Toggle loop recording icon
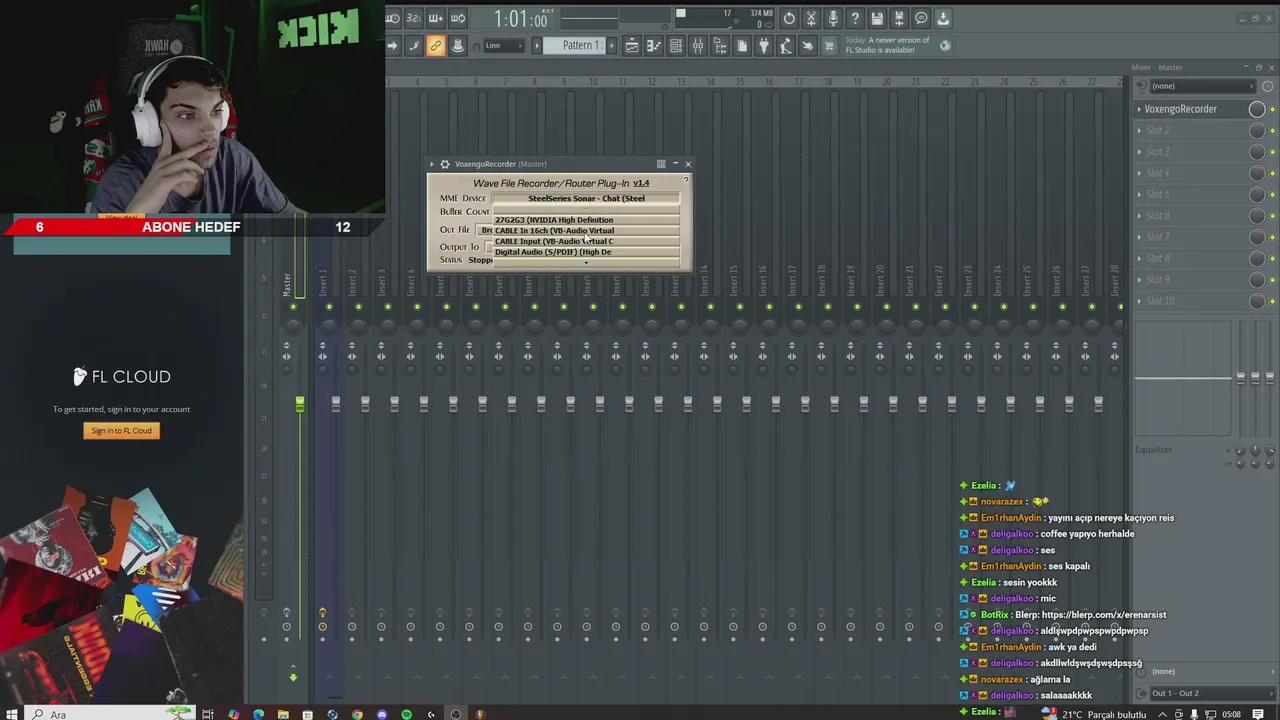The width and height of the screenshot is (1280, 720). 458,18
